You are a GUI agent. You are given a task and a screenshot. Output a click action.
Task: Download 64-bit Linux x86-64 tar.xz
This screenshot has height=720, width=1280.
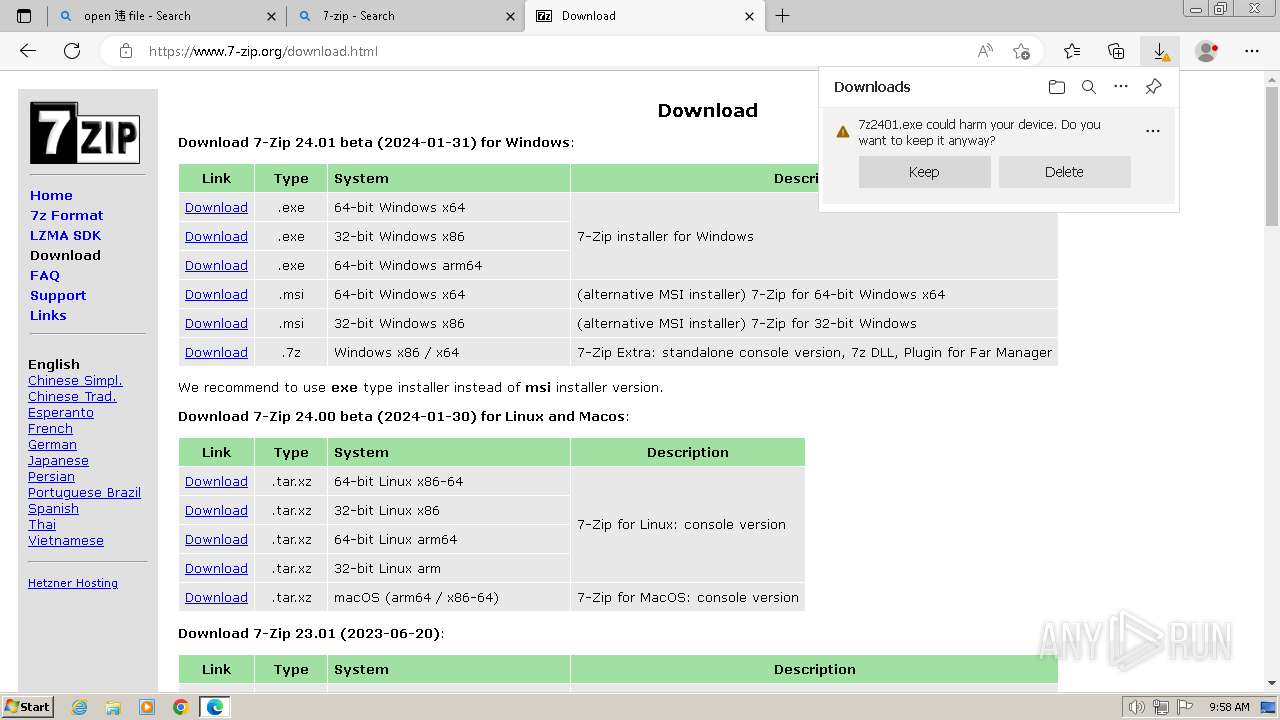216,481
